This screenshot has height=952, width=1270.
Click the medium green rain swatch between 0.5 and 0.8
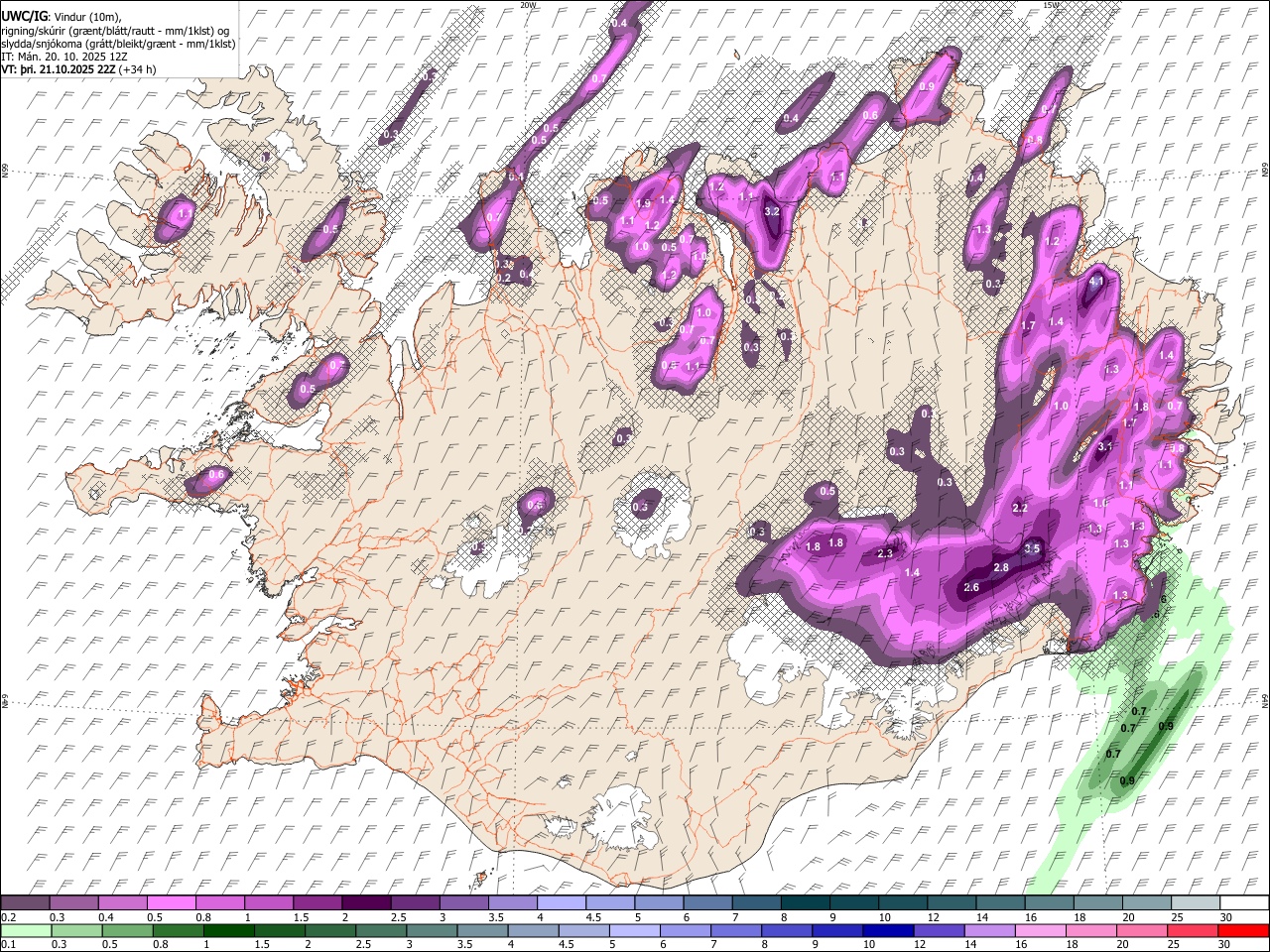pos(127,931)
